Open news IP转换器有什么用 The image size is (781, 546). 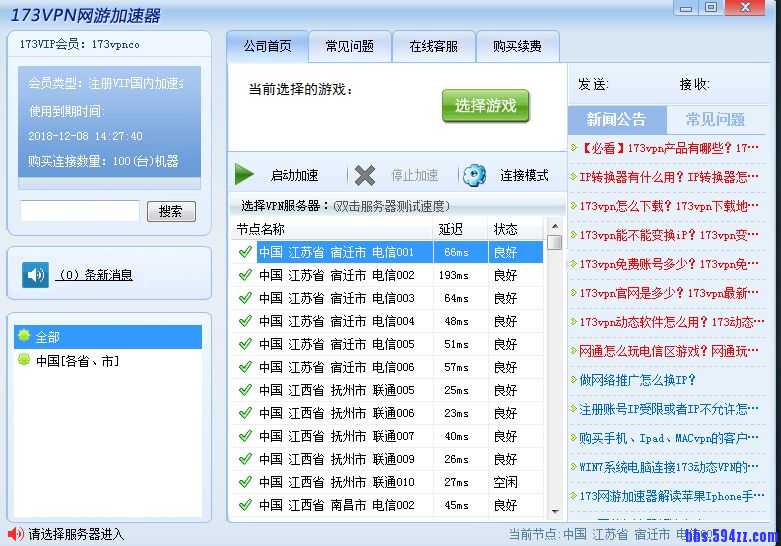tap(668, 177)
